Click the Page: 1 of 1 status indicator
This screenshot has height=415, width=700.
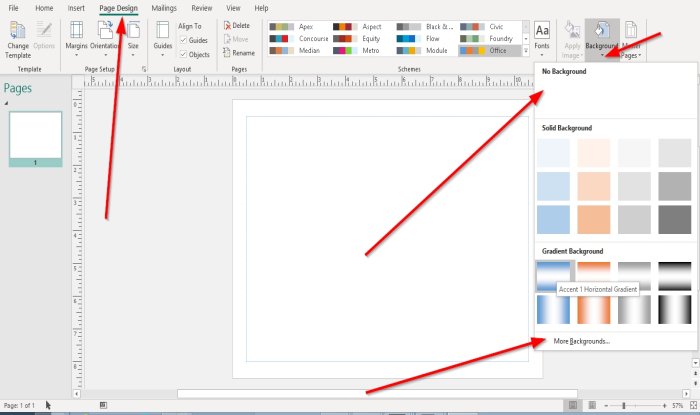click(19, 406)
